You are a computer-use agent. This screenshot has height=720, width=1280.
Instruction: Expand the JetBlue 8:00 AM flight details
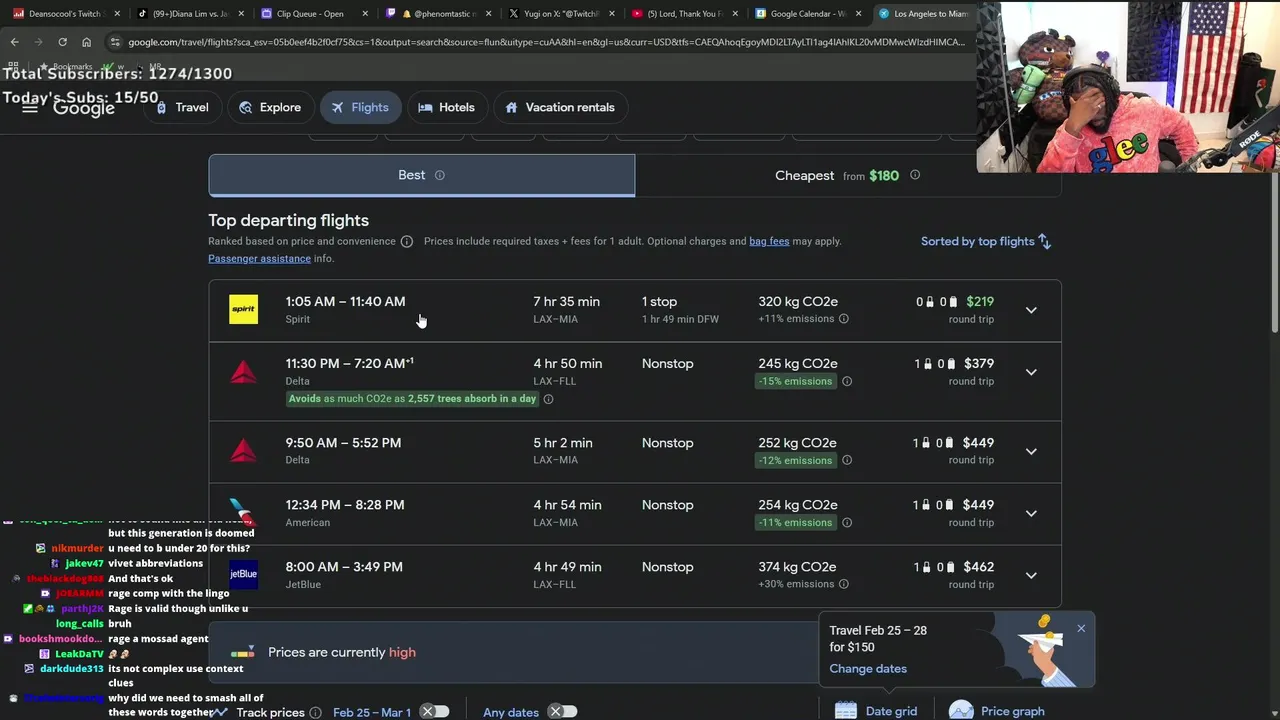[1031, 575]
